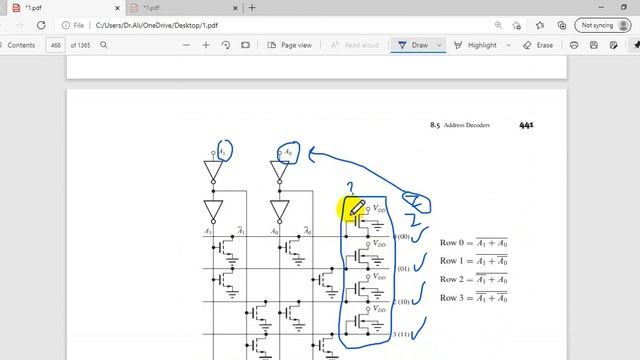Viewport: 640px width, 360px height.
Task: Open the Favorites list
Action: coord(540,25)
